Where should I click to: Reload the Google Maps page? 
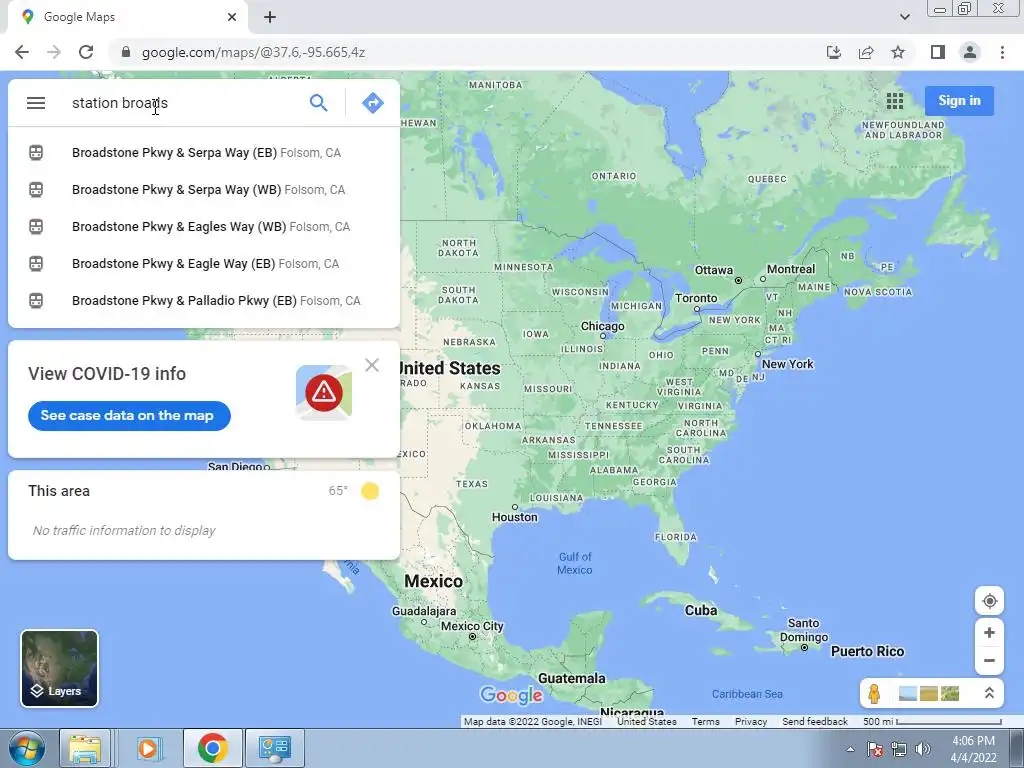tap(86, 52)
